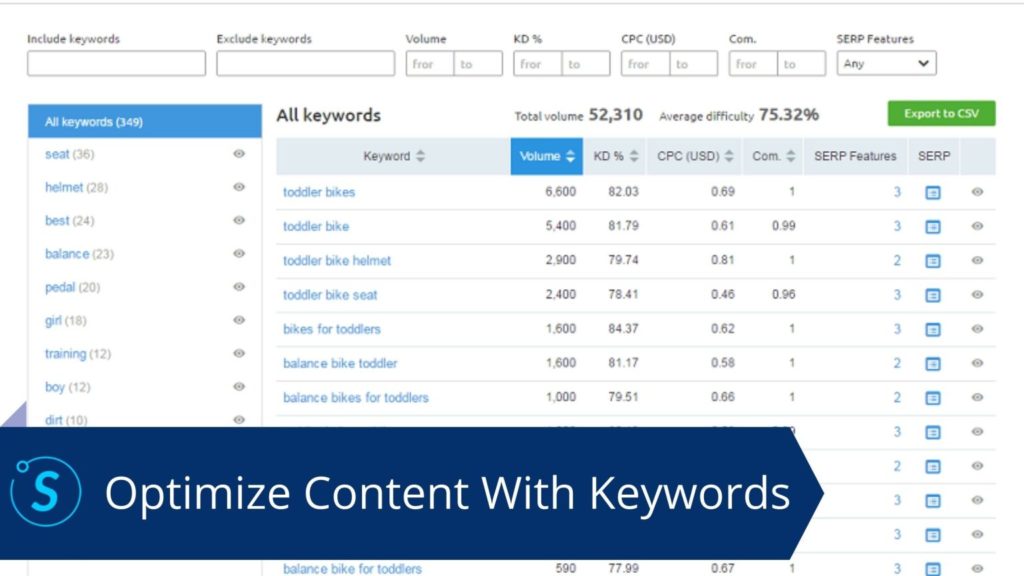Viewport: 1024px width, 576px height.
Task: Toggle eye icon for the seat keyword group
Action: pyautogui.click(x=239, y=154)
